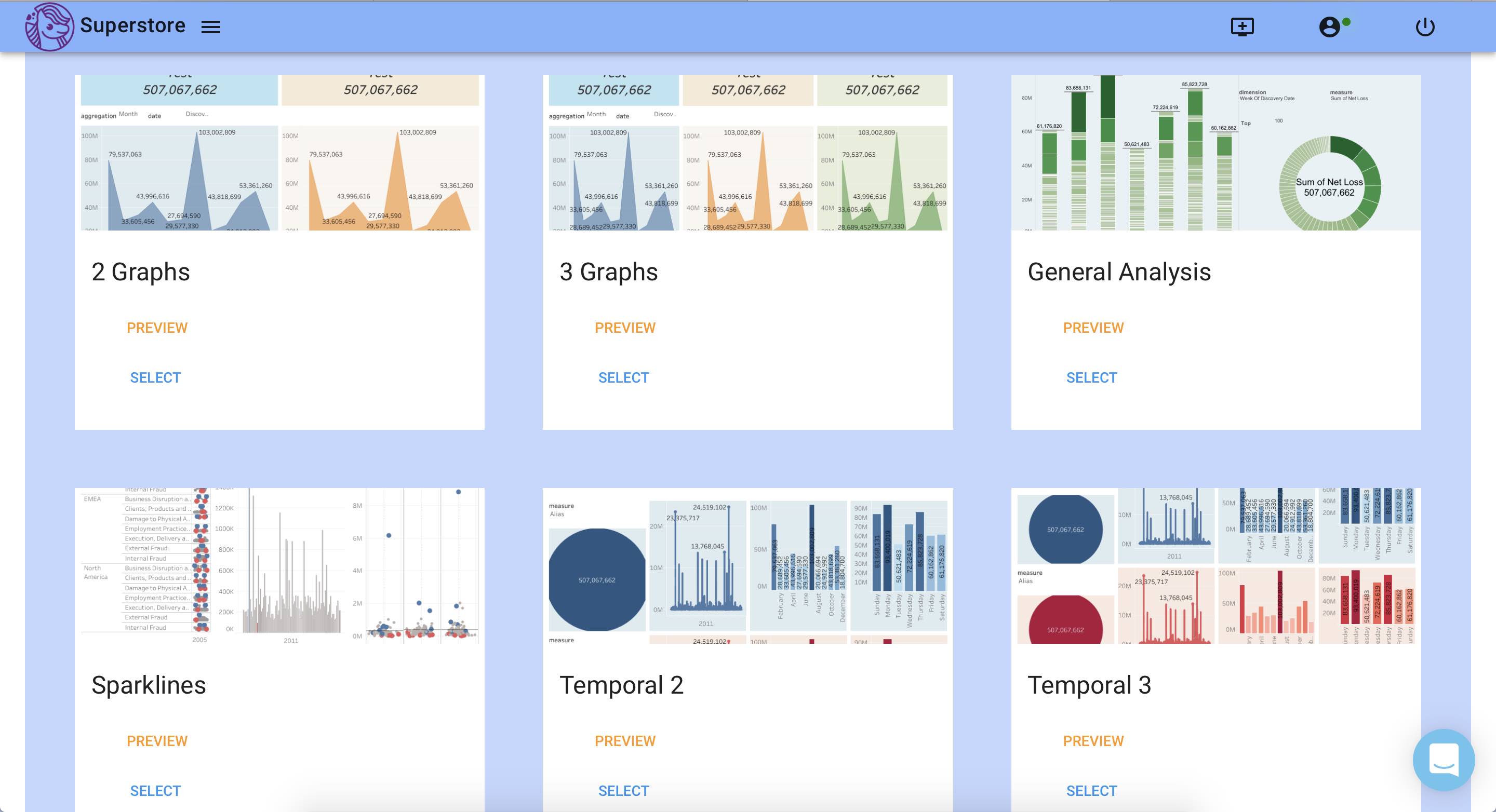Select the Temporal 2 template

(x=623, y=791)
